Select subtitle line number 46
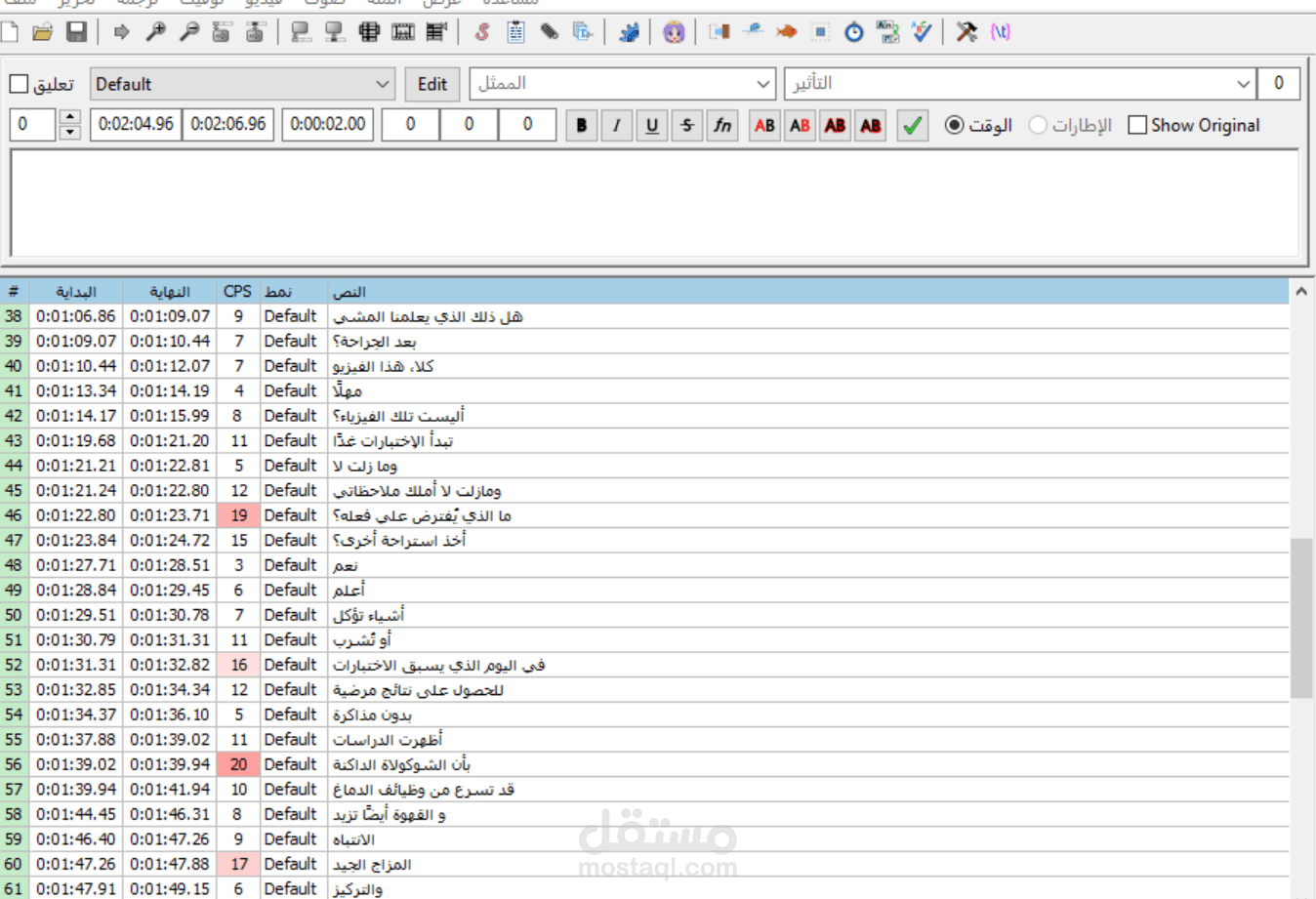This screenshot has width=1316, height=899. click(x=644, y=515)
